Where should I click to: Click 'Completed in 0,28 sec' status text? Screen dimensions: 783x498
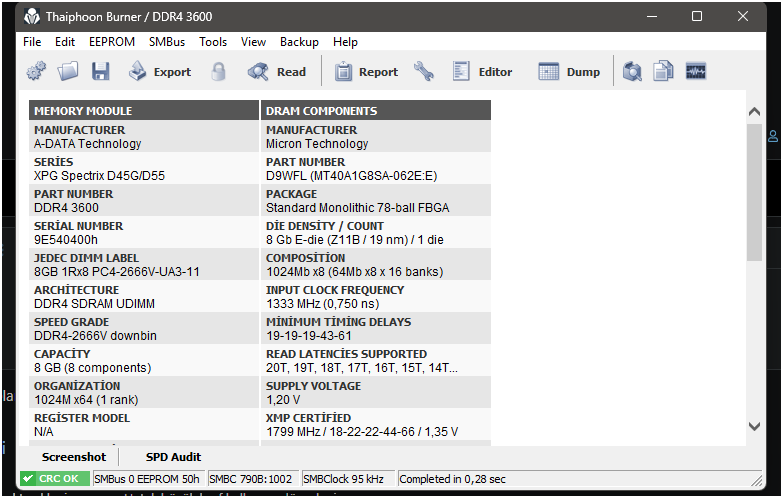452,479
